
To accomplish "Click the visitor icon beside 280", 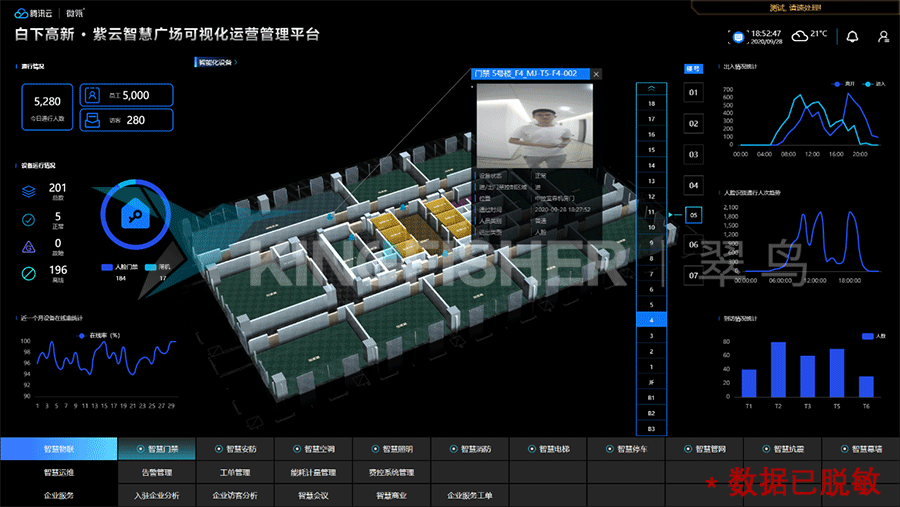I will click(x=92, y=119).
